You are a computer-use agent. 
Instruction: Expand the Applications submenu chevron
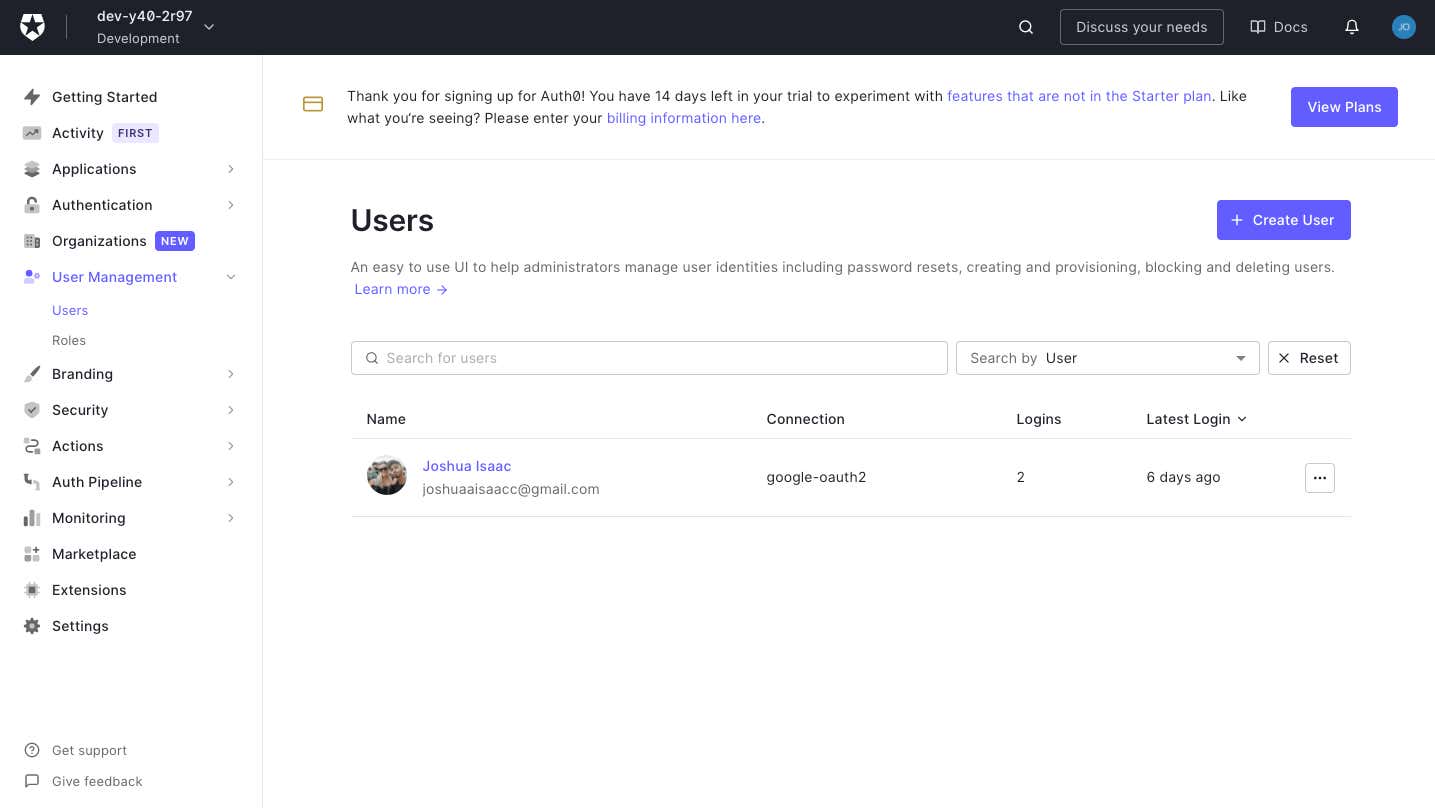click(x=231, y=169)
